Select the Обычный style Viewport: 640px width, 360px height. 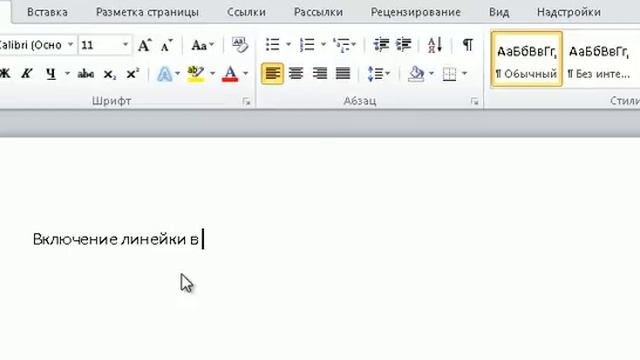[x=527, y=59]
